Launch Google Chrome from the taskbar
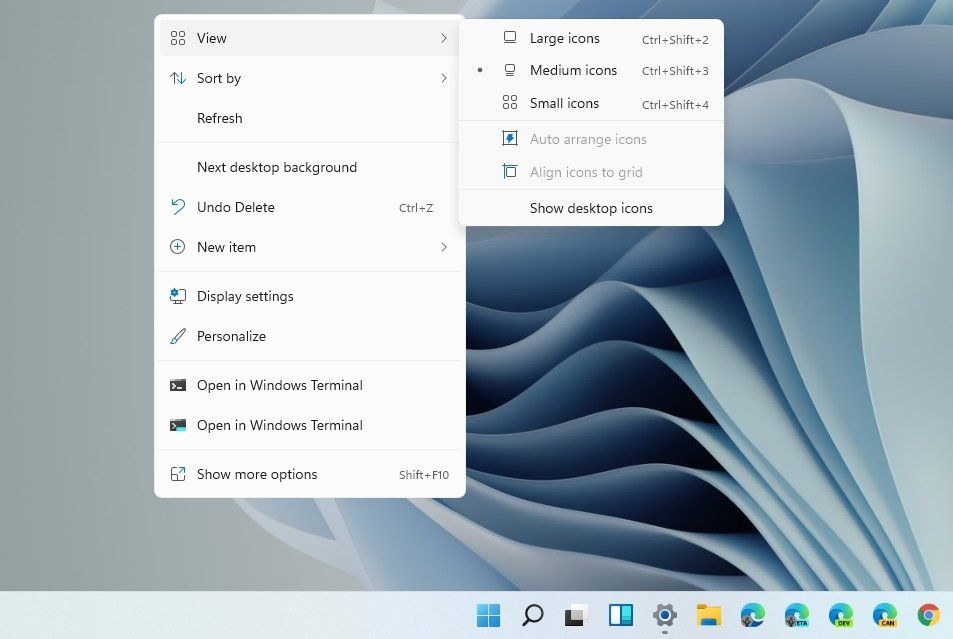This screenshot has height=639, width=953. point(929,615)
